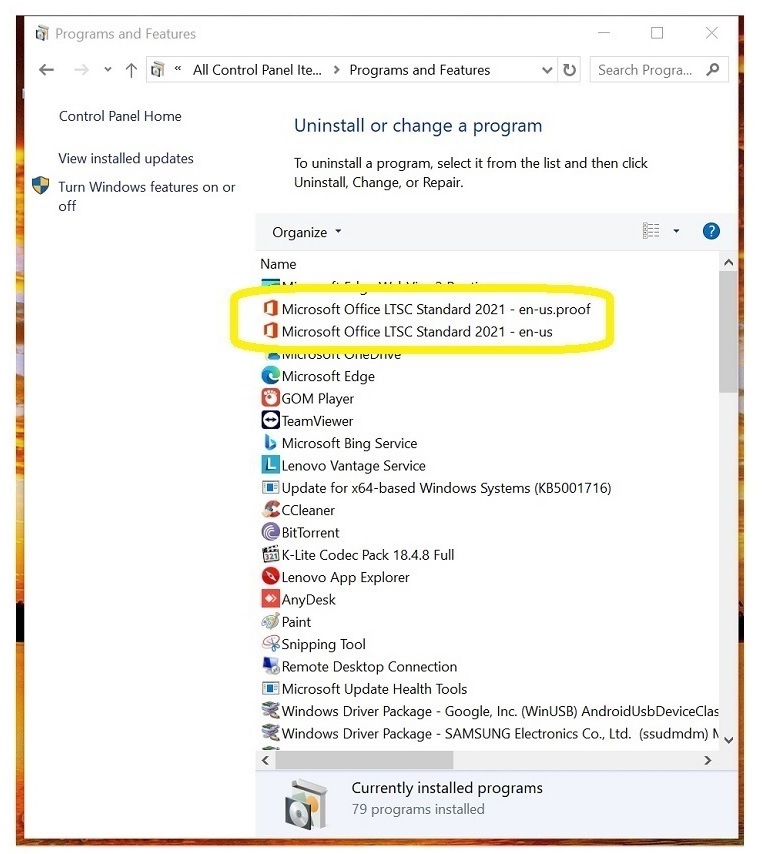The image size is (763, 854).
Task: Select Windows Driver Package SAMSUNG Electronics entry
Action: (x=499, y=734)
